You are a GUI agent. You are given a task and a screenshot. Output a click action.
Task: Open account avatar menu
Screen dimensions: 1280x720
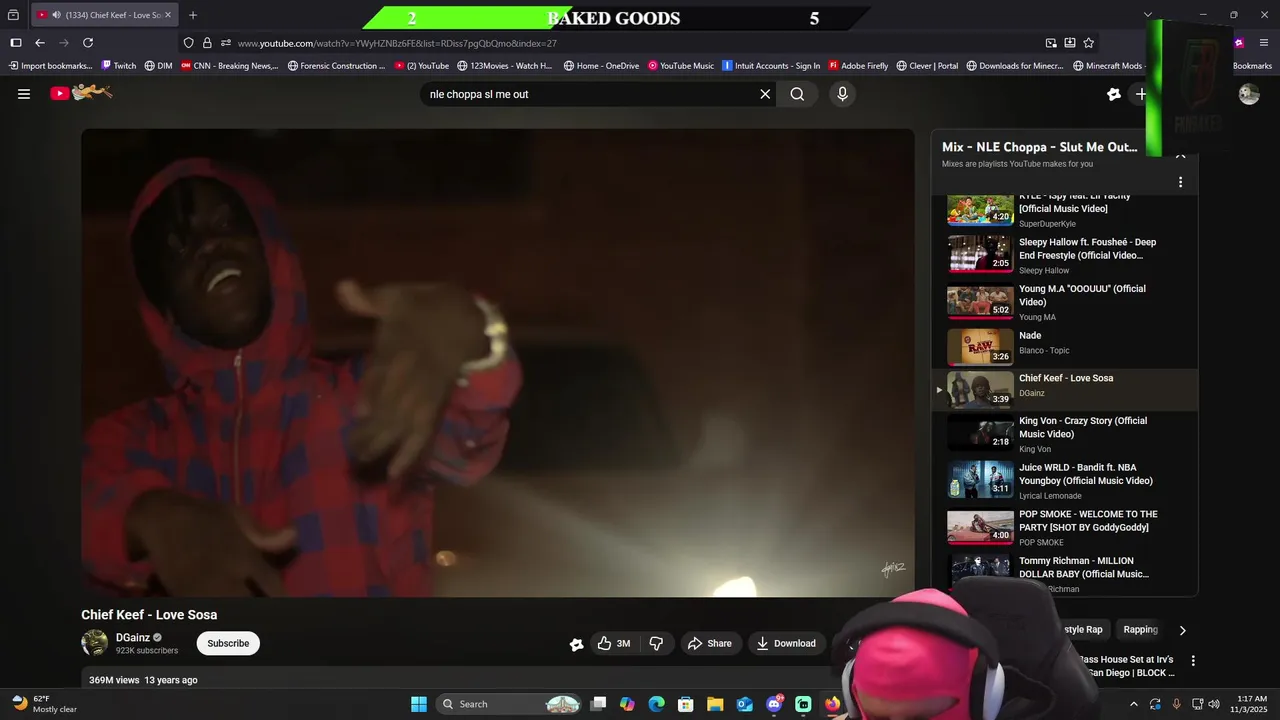[1249, 94]
